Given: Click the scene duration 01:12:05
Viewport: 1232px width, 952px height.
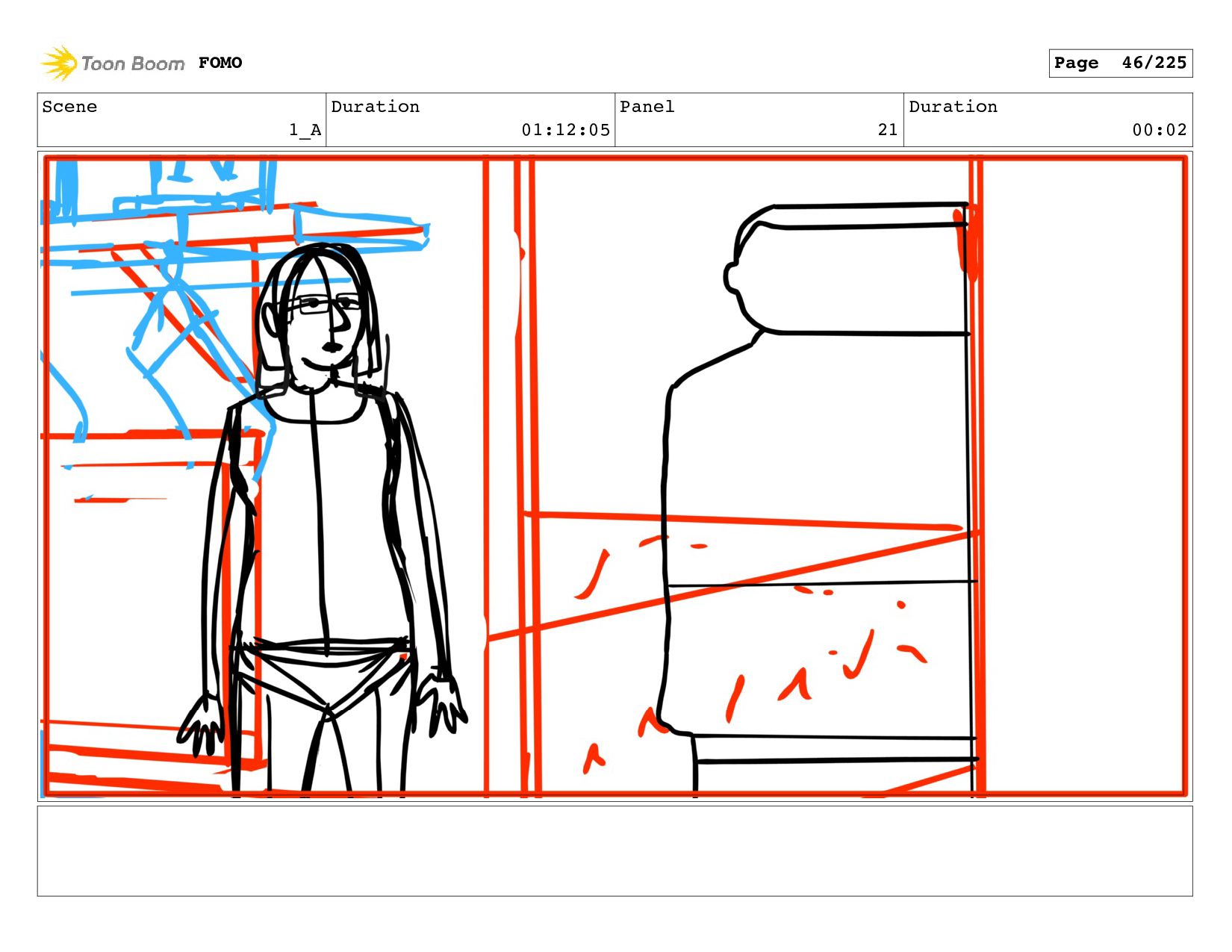Looking at the screenshot, I should (565, 130).
